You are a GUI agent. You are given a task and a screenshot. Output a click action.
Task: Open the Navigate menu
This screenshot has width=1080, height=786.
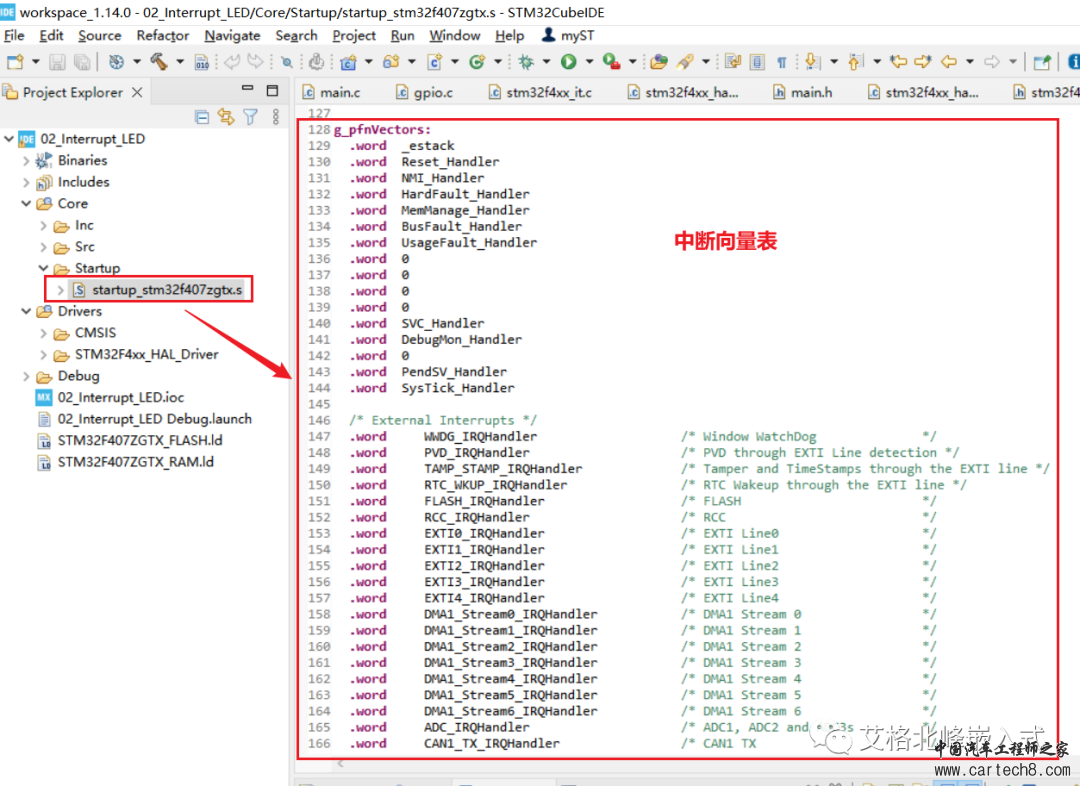[232, 36]
